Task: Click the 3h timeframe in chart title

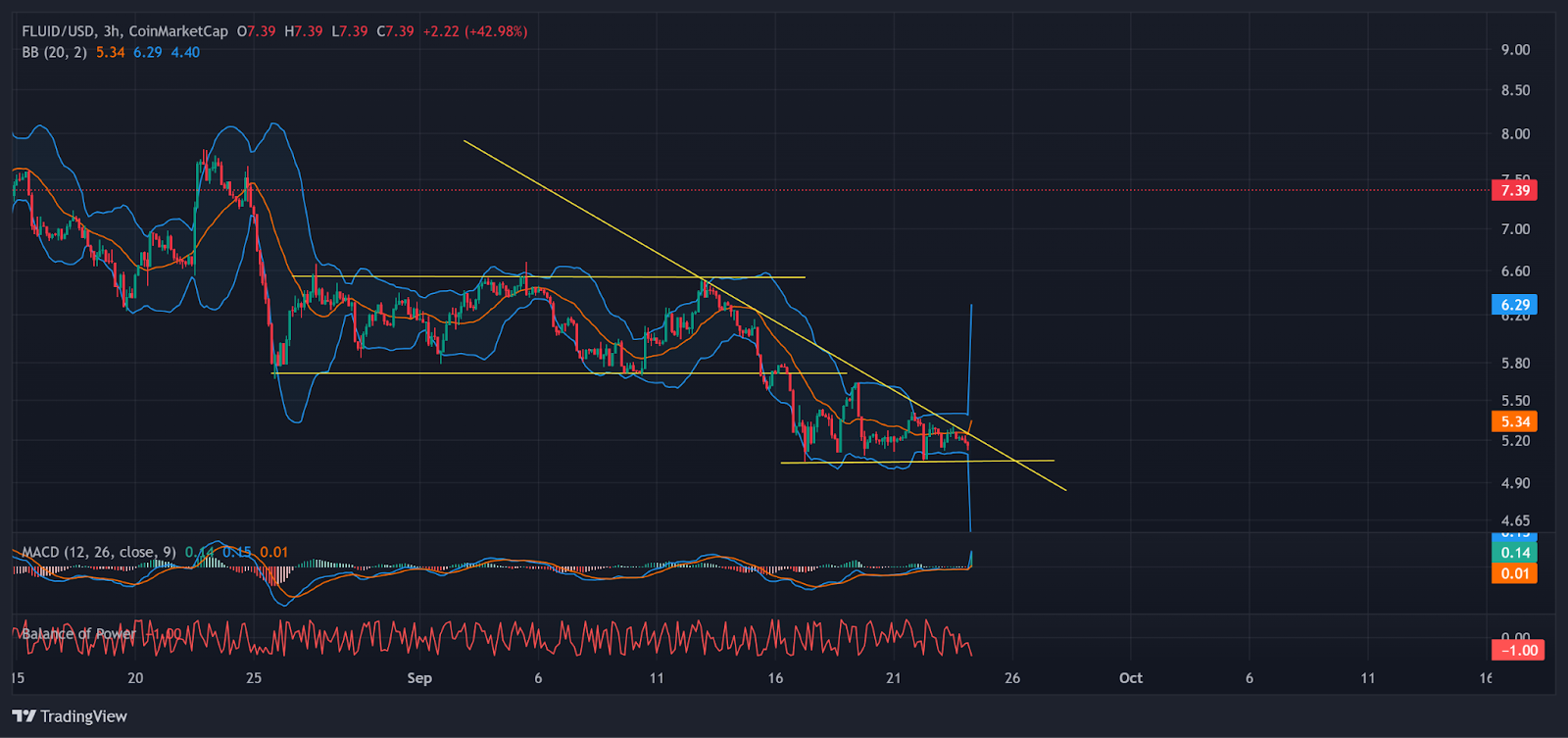Action: 111,31
